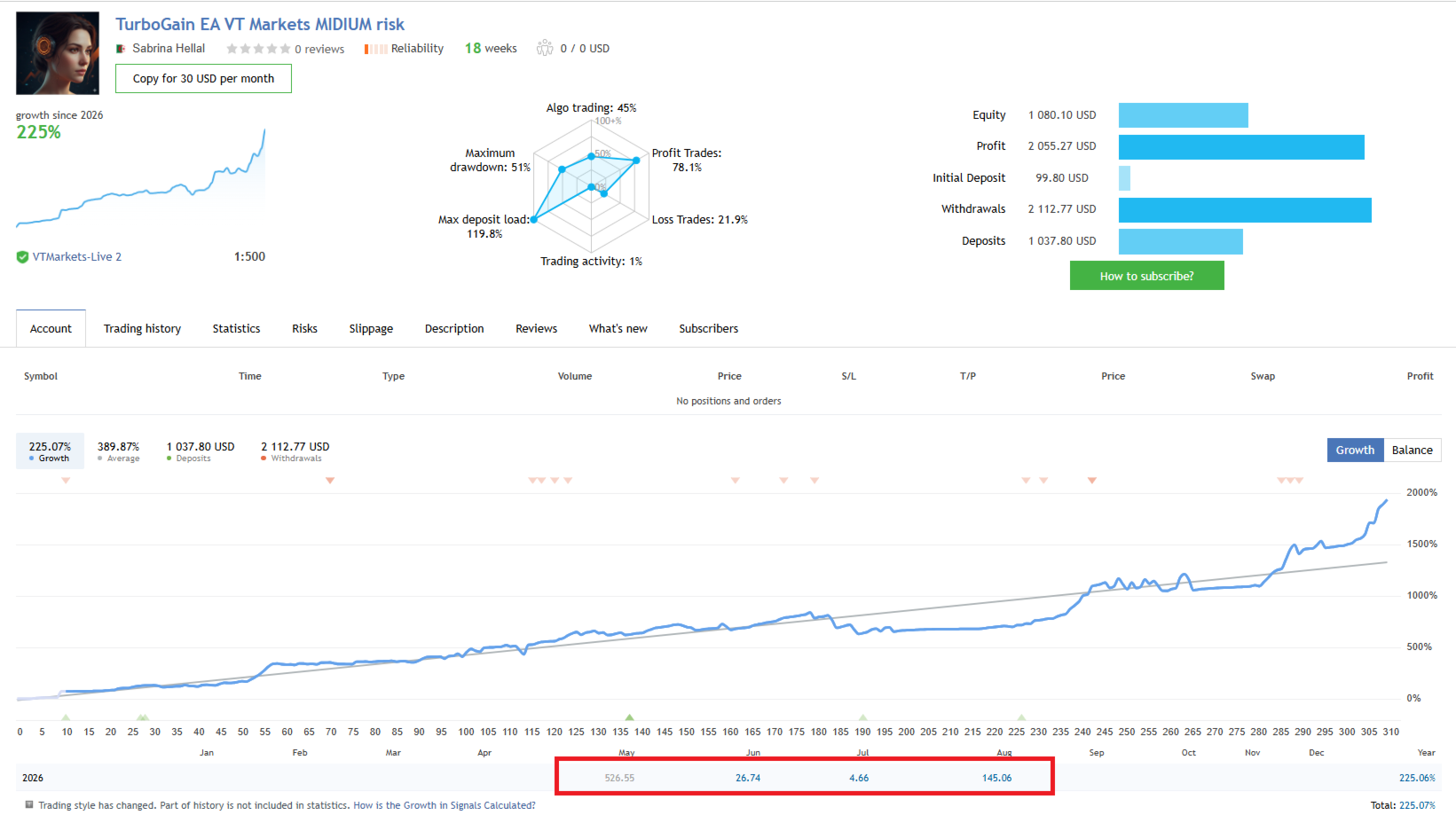Toggle the 2 112.77 USD Withdrawals series

point(295,451)
